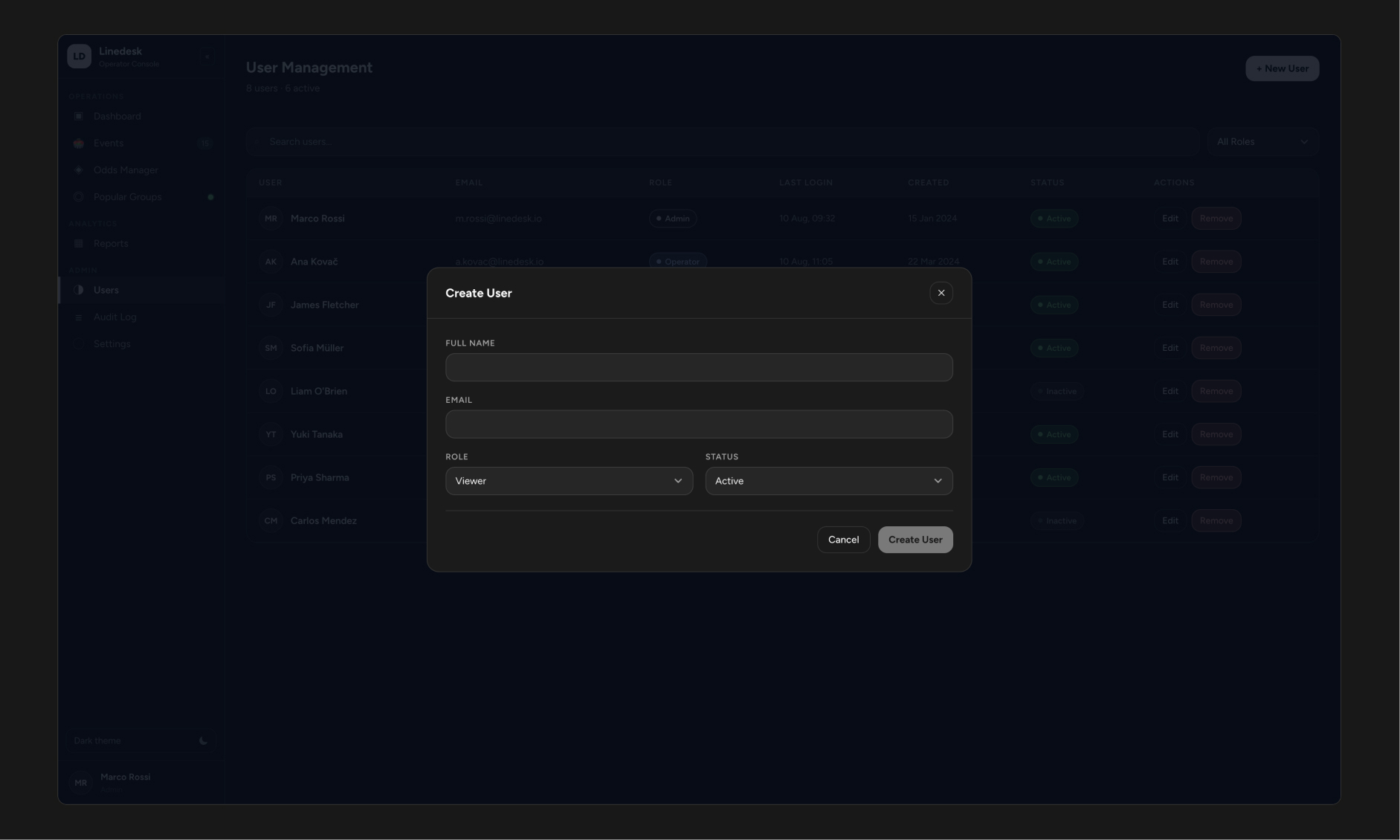Open Dashboard in the sidebar
Image resolution: width=1400 pixels, height=840 pixels.
click(x=141, y=117)
